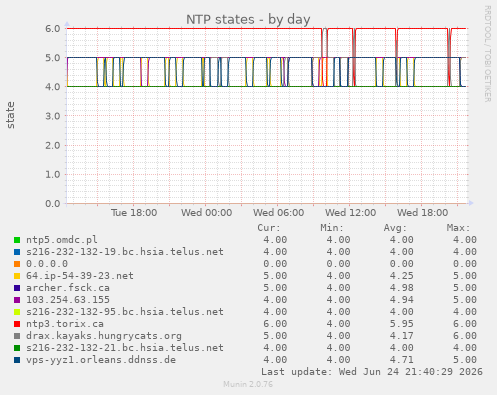Select s216-232-132-19.bc.hsia.telus.net label
The image size is (497, 395).
(x=125, y=252)
